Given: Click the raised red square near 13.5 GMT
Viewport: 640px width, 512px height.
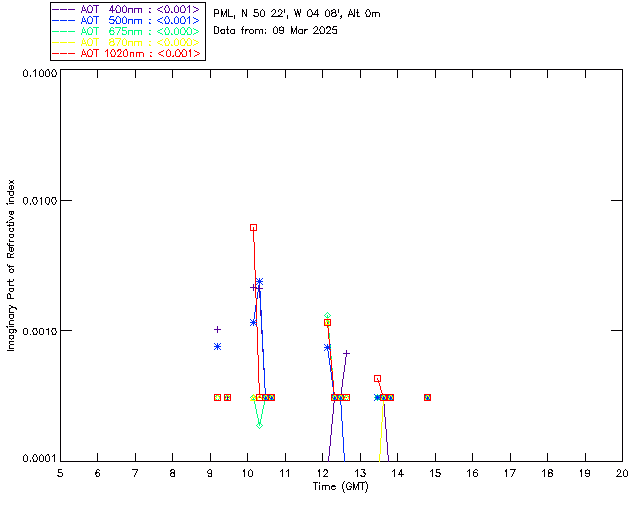Looking at the screenshot, I should coord(378,379).
